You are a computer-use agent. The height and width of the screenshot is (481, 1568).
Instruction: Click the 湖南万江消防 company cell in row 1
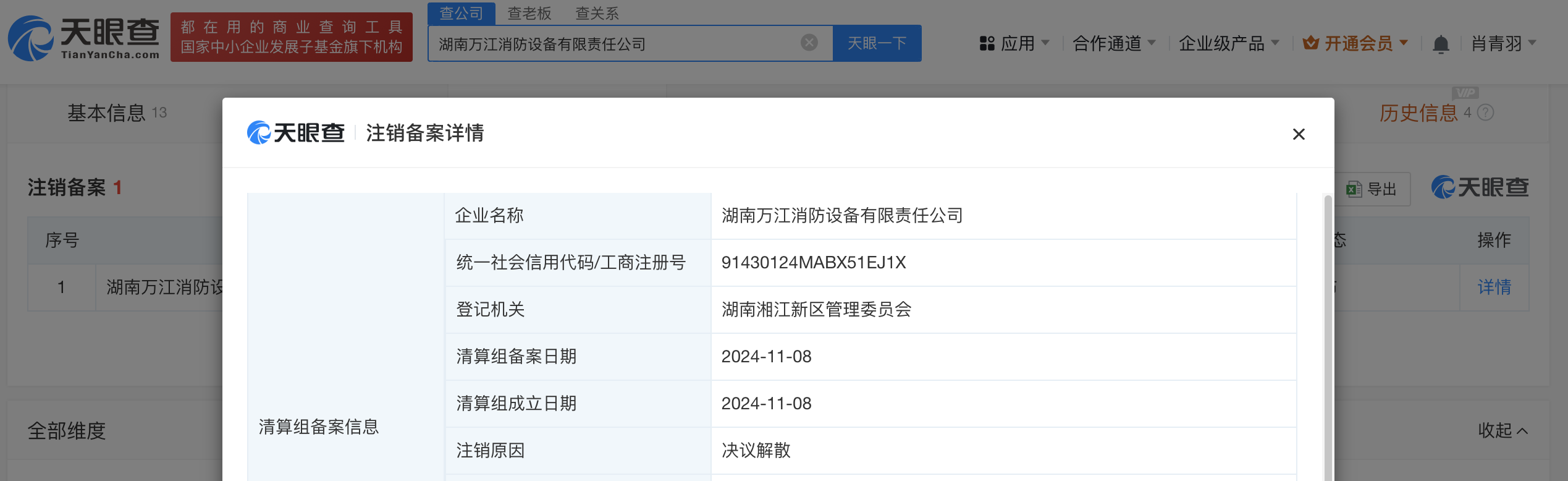coord(164,287)
